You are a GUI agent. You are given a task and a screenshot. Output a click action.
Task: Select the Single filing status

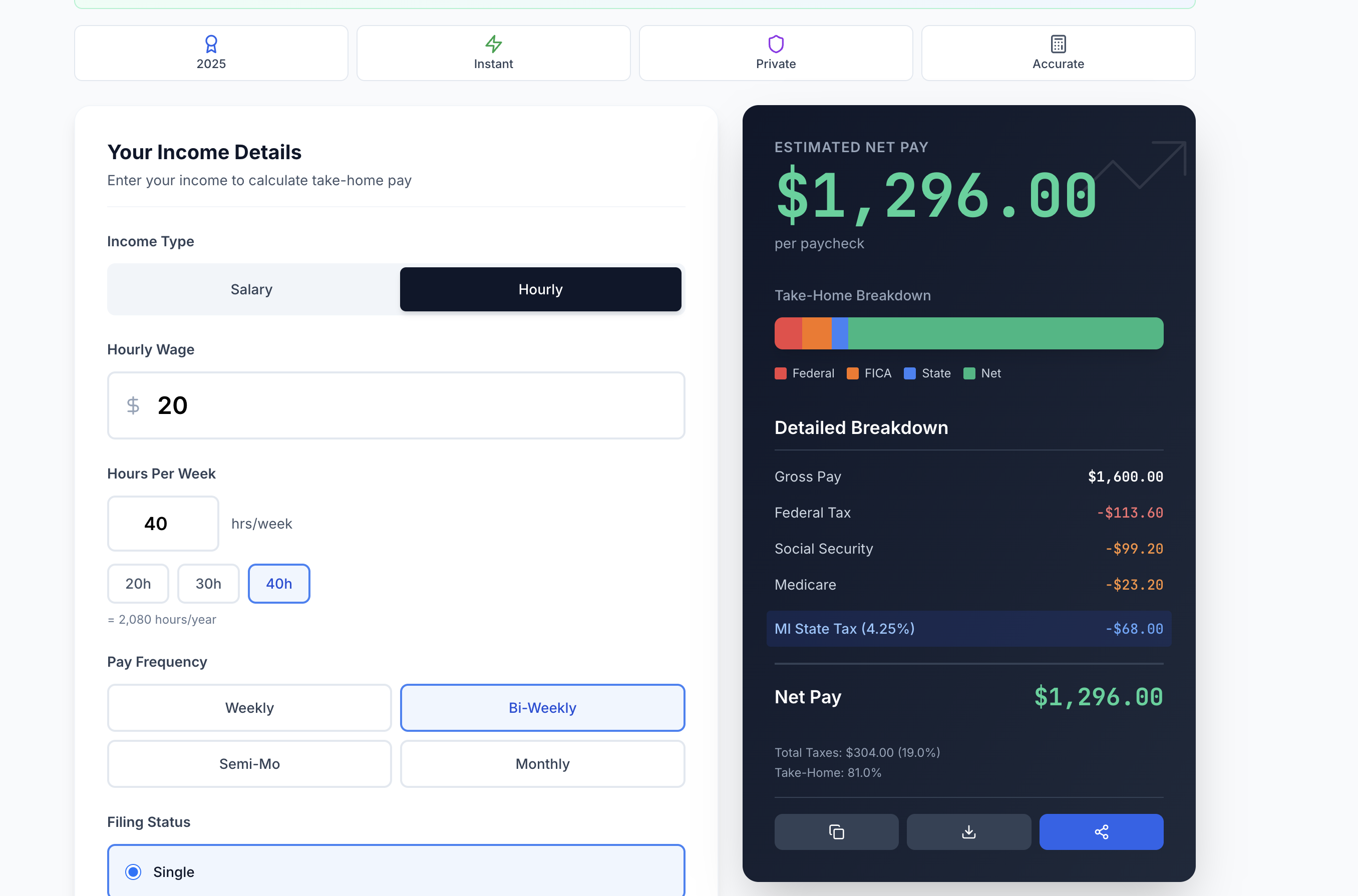tap(133, 871)
